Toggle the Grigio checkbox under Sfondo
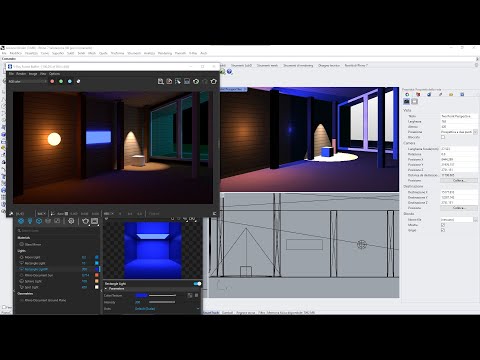480x360 pixels. click(443, 230)
